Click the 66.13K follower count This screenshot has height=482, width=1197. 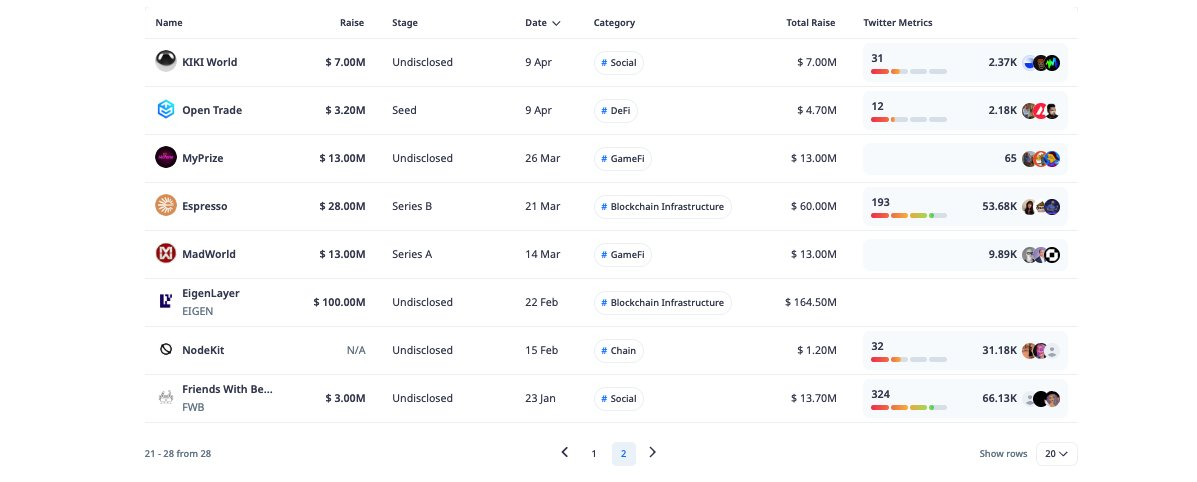pyautogui.click(x=999, y=398)
